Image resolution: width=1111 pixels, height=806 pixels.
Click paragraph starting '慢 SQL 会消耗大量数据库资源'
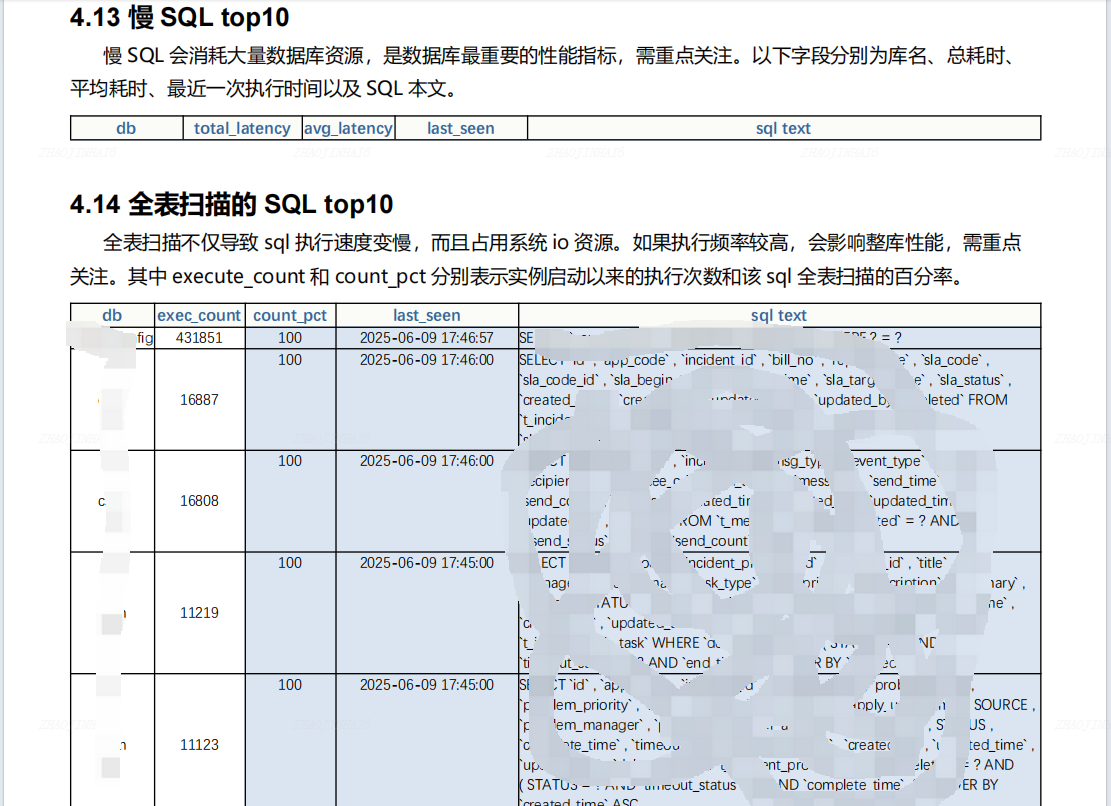pyautogui.click(x=546, y=72)
